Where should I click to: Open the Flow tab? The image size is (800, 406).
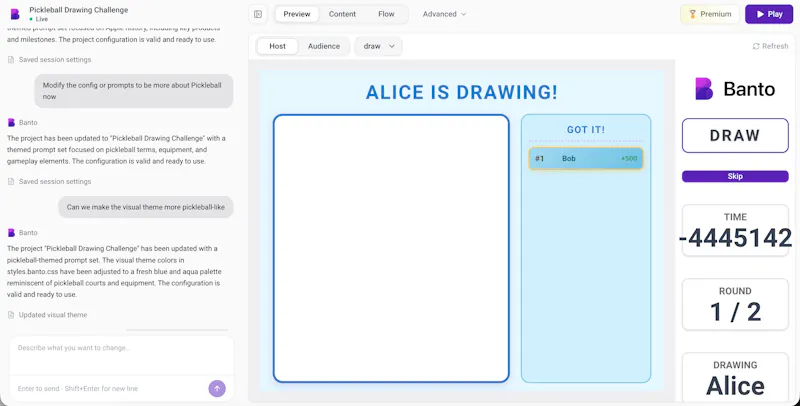click(x=386, y=14)
